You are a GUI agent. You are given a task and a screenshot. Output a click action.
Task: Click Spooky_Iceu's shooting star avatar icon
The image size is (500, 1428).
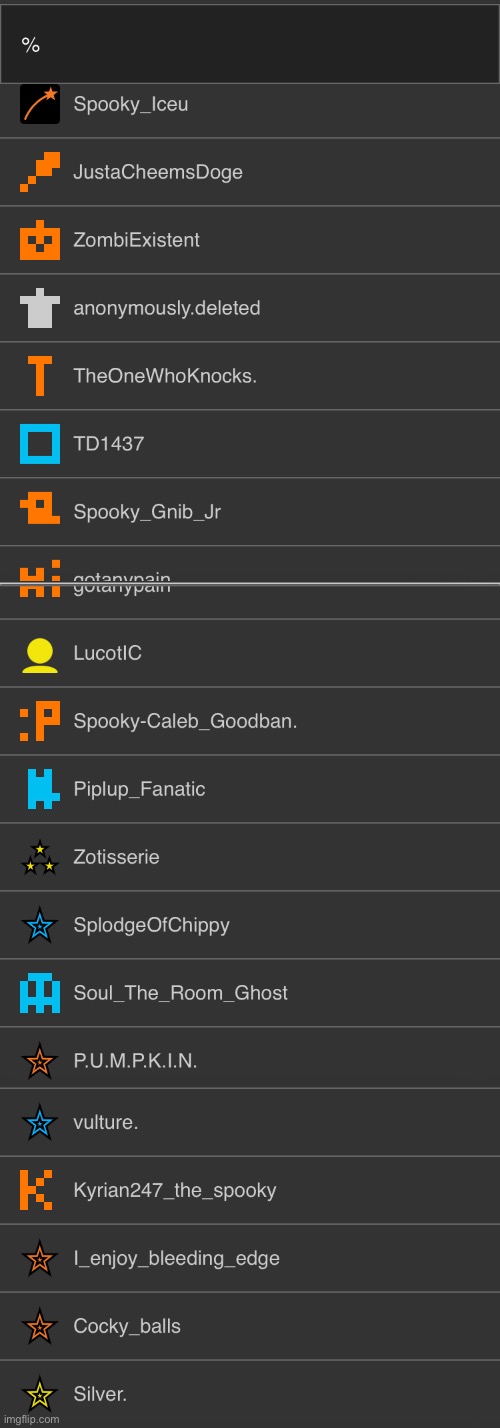coord(40,104)
